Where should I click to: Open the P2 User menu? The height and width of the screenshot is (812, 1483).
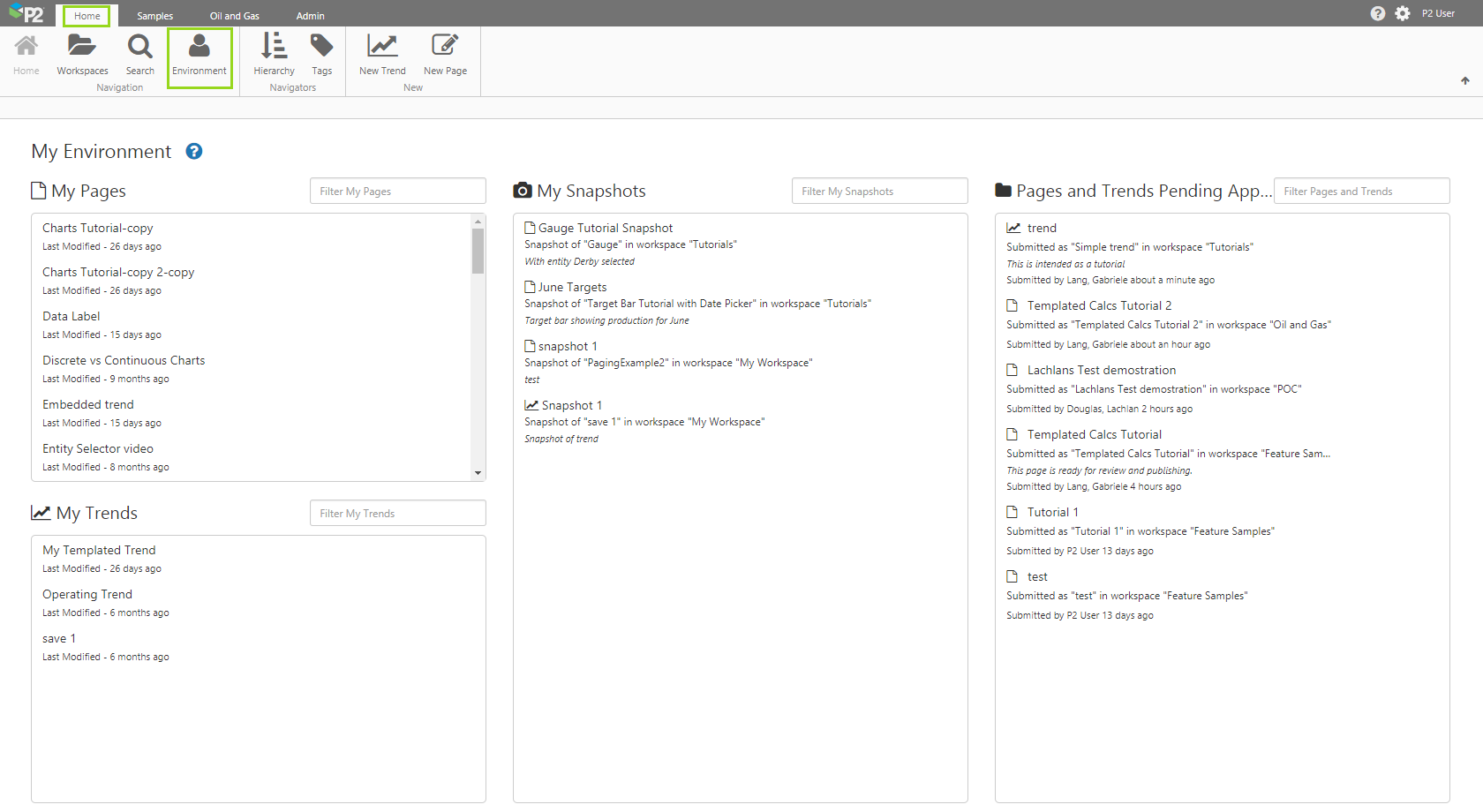(1438, 13)
